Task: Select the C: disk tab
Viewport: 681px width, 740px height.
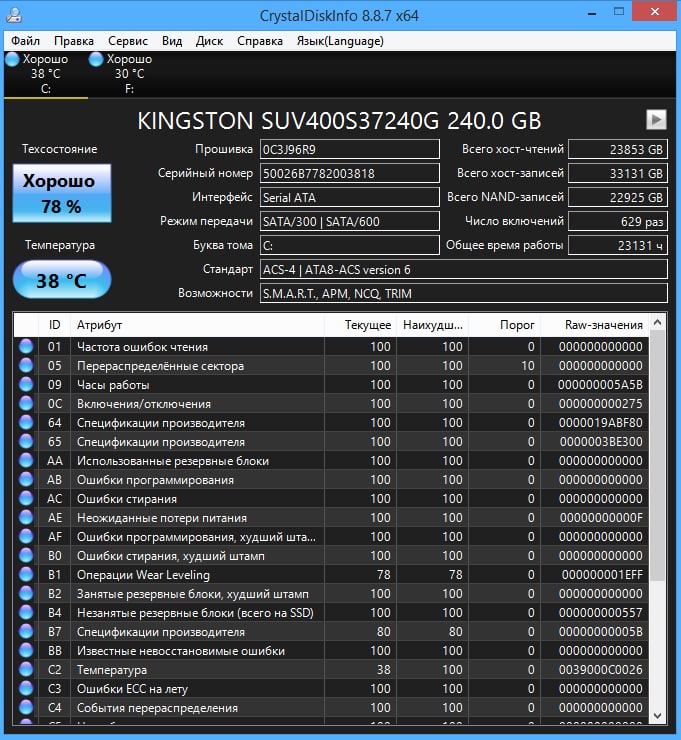Action: 45,74
